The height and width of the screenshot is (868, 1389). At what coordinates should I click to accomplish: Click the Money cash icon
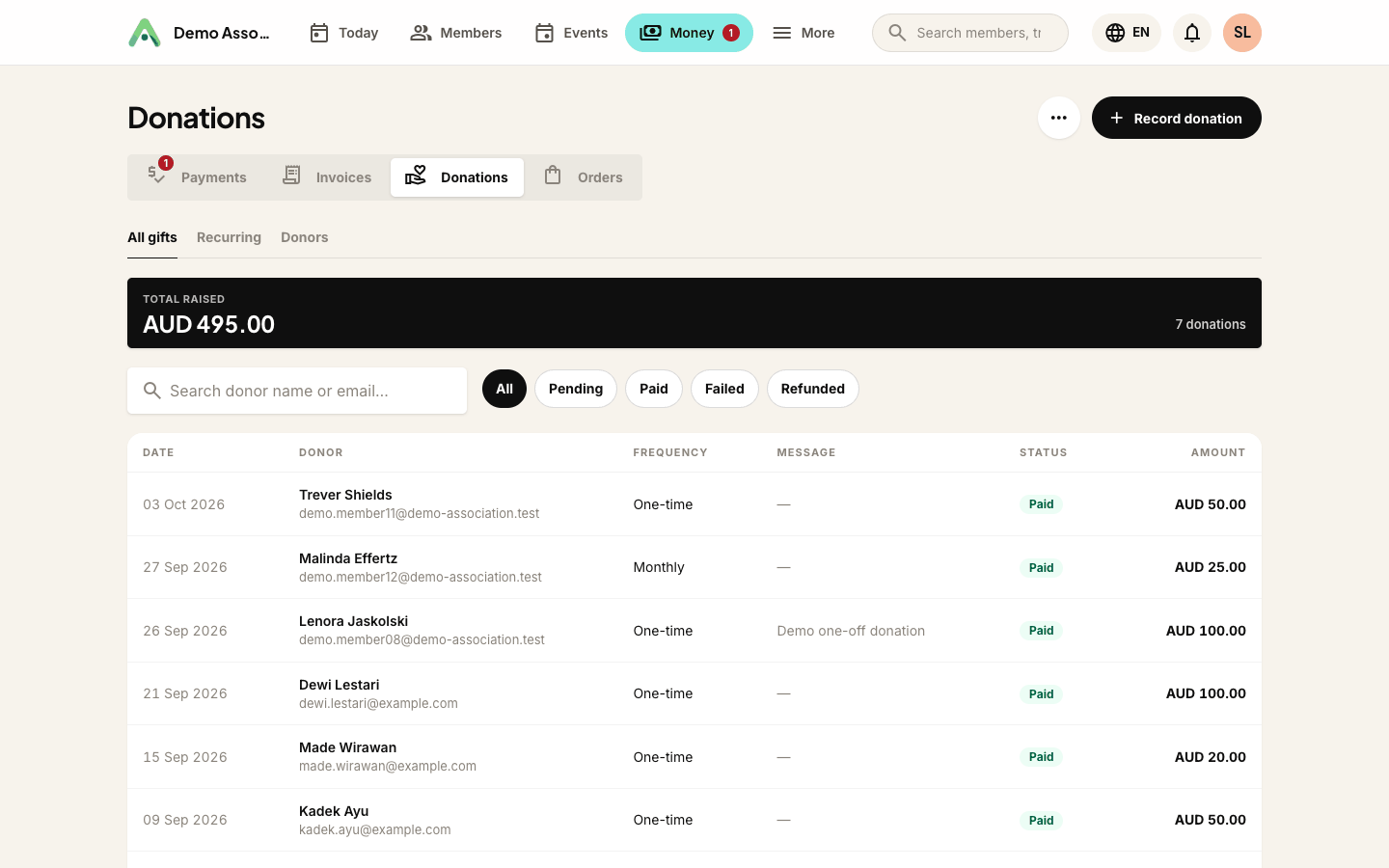click(651, 33)
